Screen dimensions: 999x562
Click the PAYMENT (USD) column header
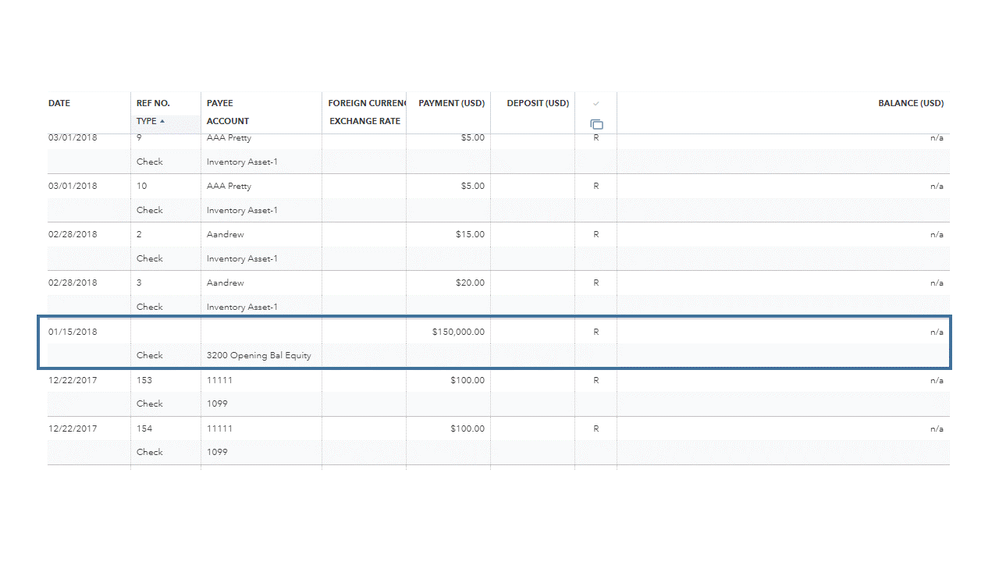click(451, 103)
